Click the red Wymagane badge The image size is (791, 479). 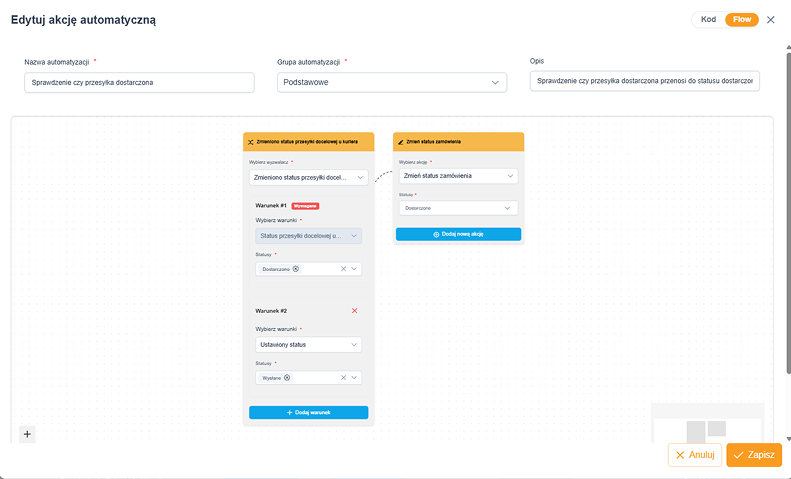pos(305,206)
